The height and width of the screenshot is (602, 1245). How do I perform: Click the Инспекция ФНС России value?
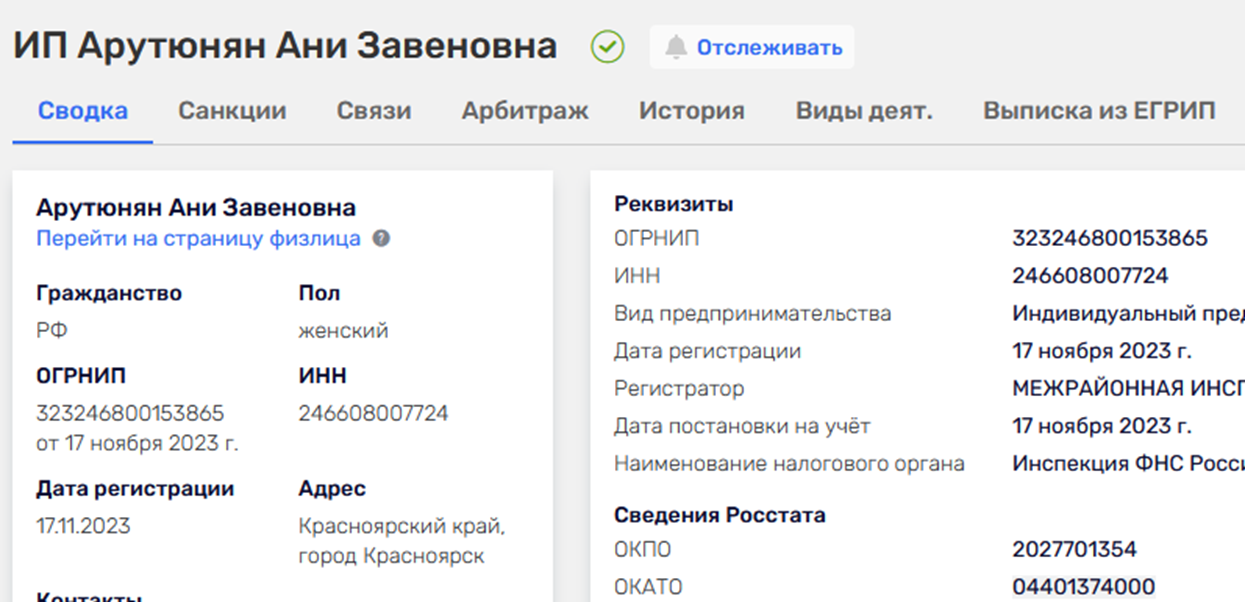1128,464
